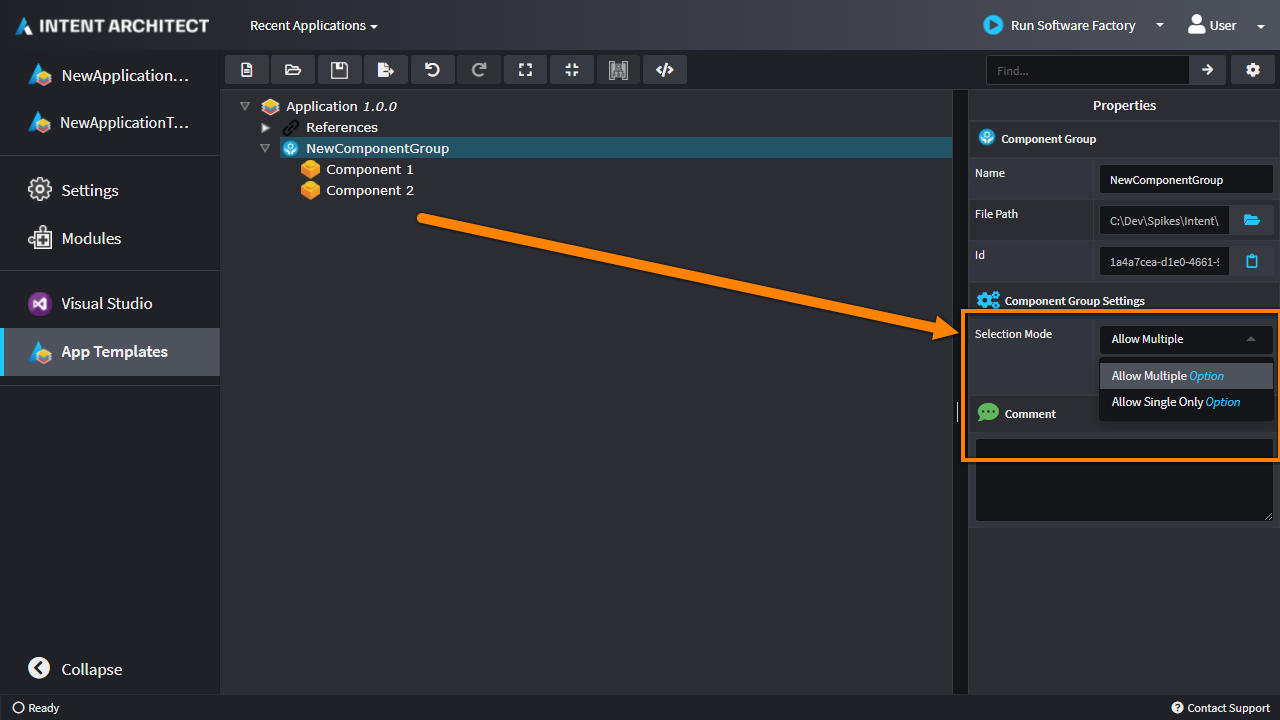Click Run Software Factory button
The width and height of the screenshot is (1280, 720).
coord(1060,26)
